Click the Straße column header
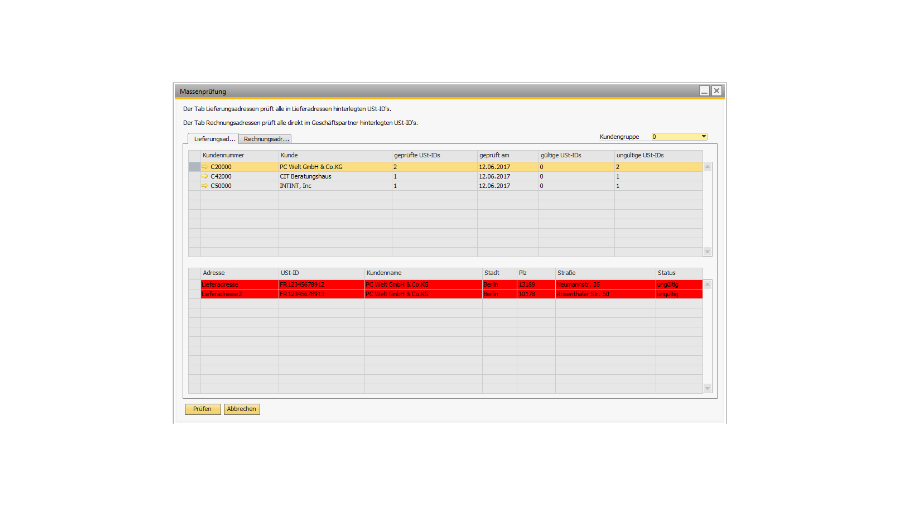The image size is (899, 506). click(605, 273)
